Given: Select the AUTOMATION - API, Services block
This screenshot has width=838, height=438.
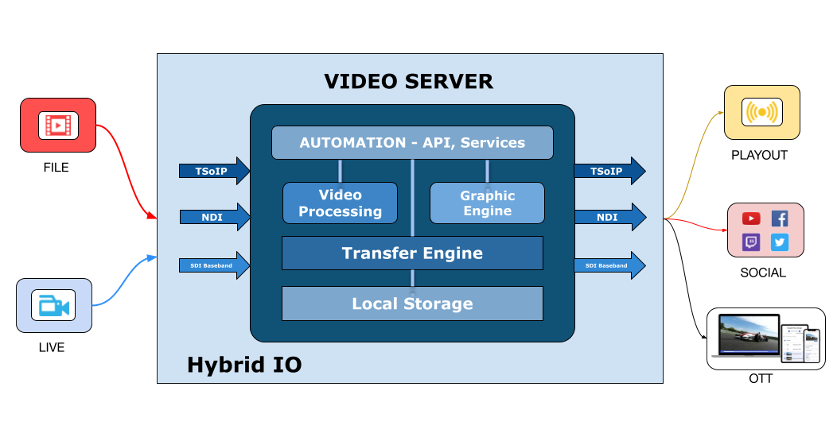Looking at the screenshot, I should point(412,143).
